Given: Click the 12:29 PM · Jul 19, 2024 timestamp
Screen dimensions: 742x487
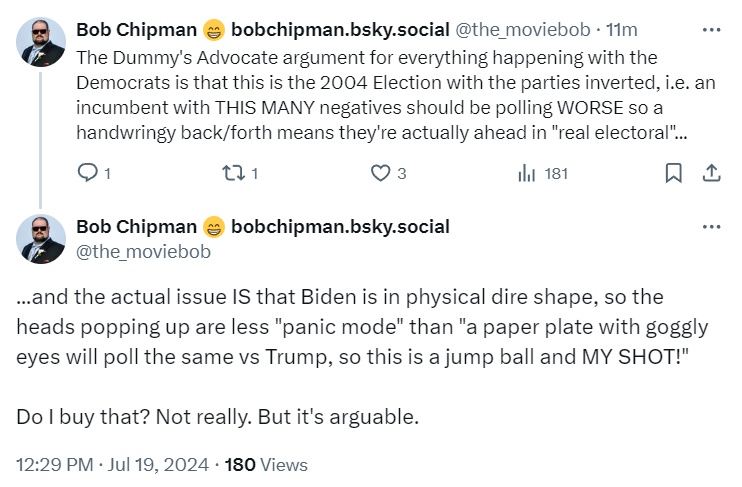Looking at the screenshot, I should click(x=112, y=465).
